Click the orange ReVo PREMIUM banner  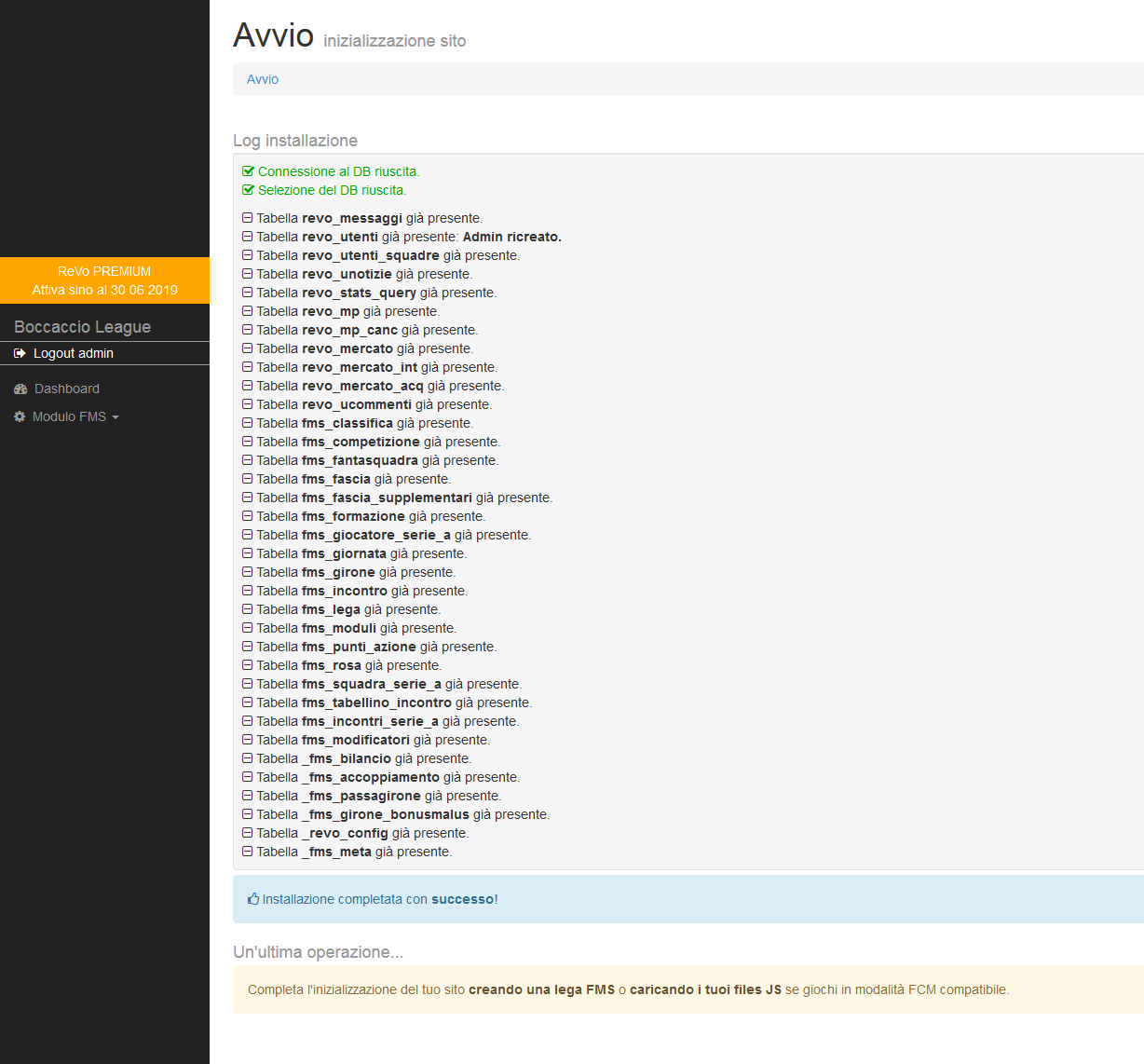tap(104, 280)
